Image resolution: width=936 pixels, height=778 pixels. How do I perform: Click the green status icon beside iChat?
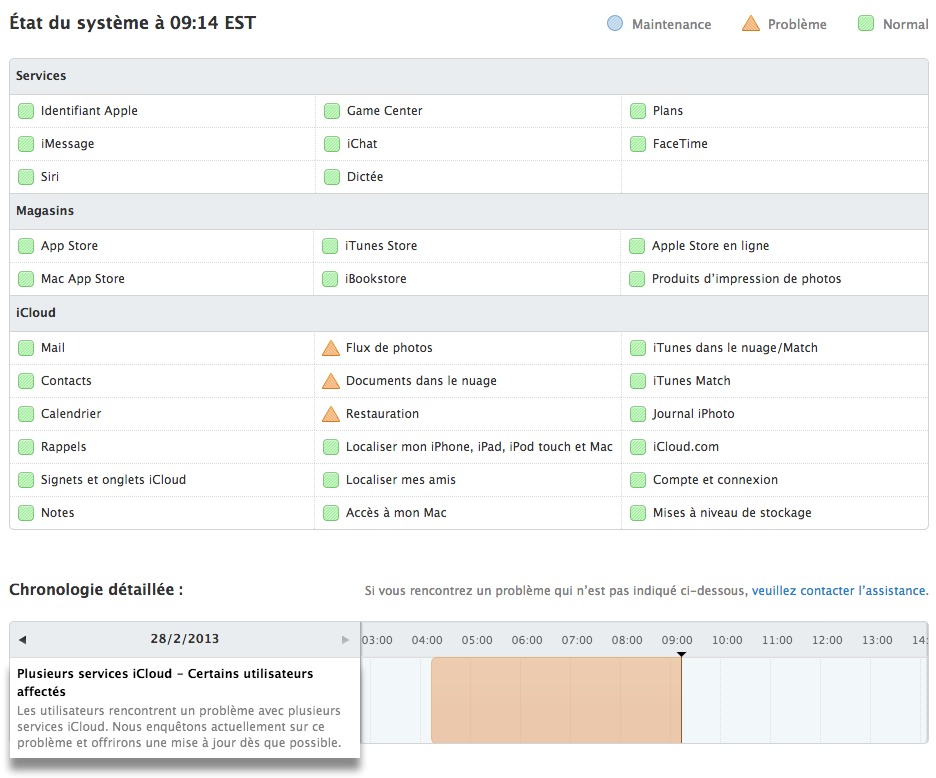(332, 144)
